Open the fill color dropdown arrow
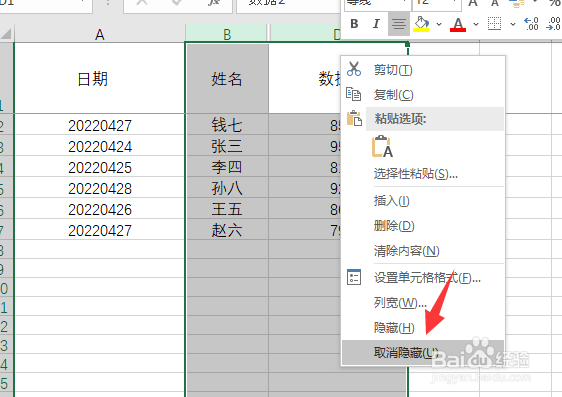 (439, 24)
